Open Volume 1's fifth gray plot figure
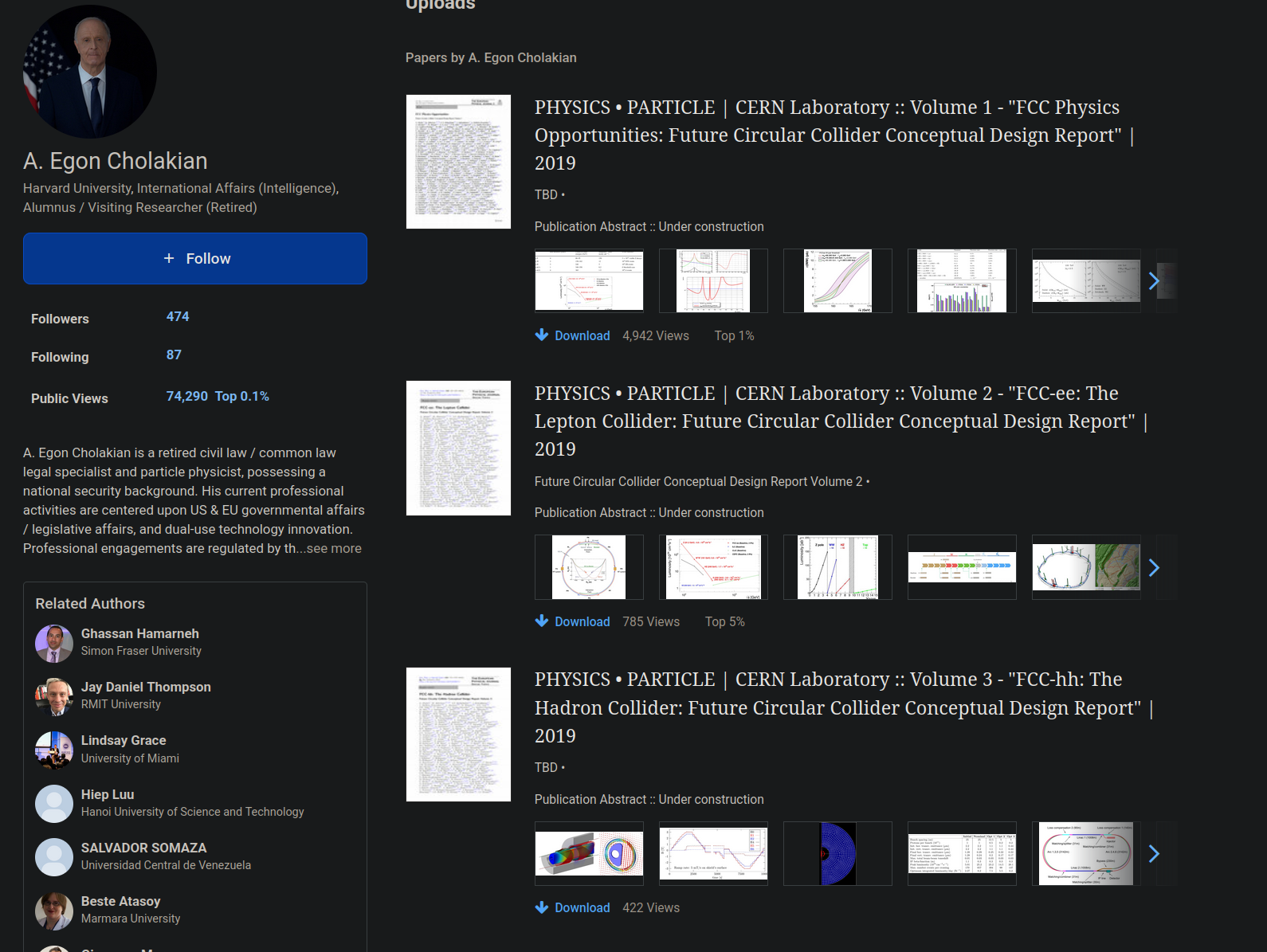 [x=1086, y=280]
